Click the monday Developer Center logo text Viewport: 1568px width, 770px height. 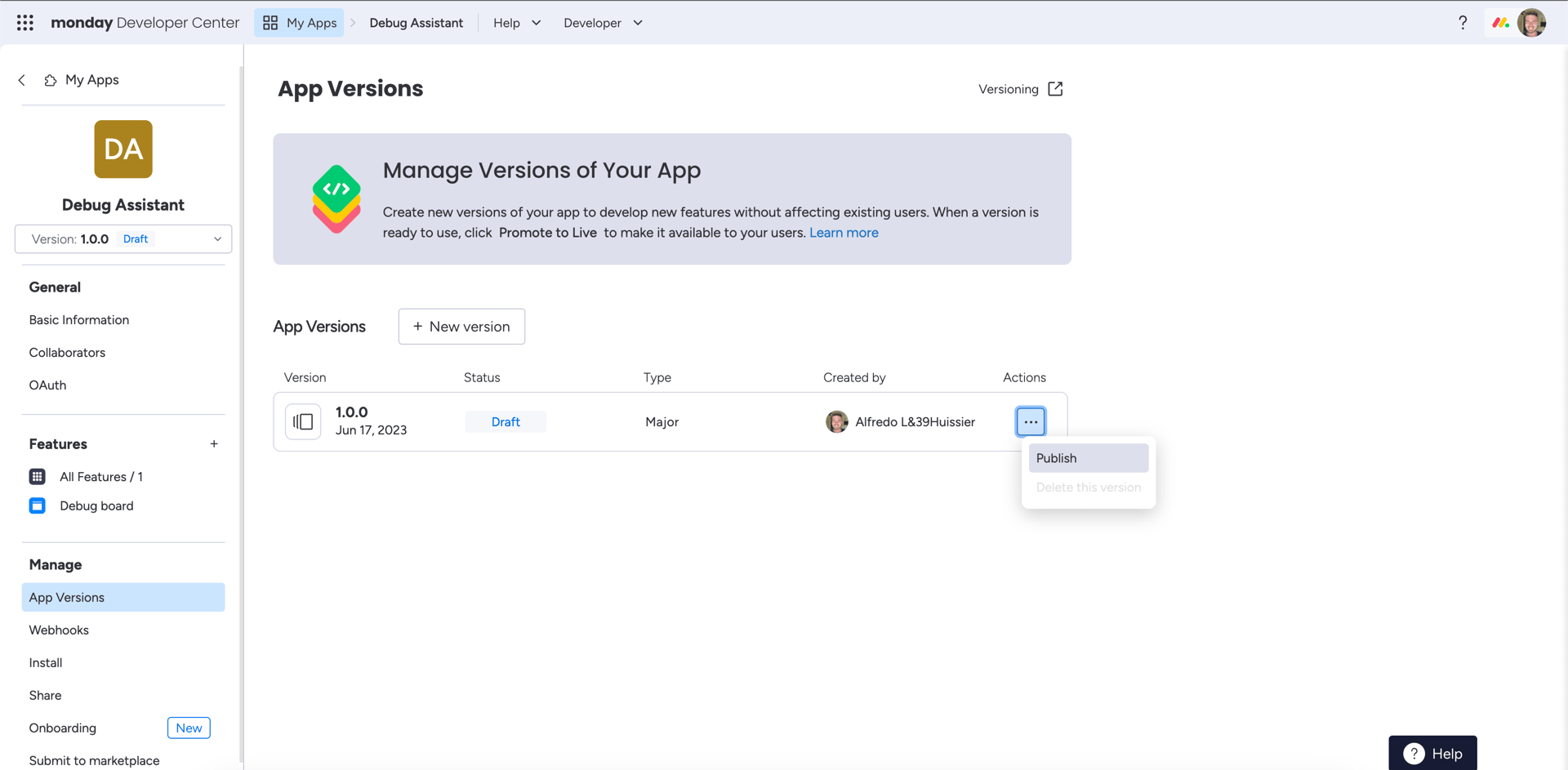point(145,23)
